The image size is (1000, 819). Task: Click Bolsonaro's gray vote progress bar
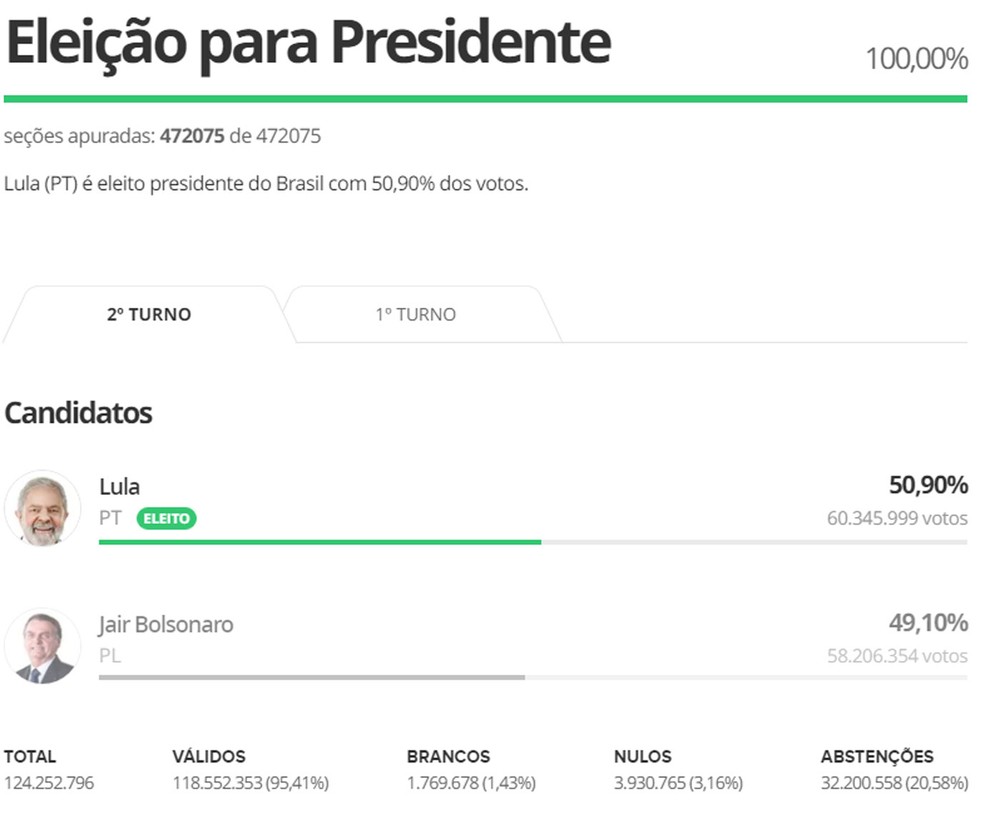coord(311,677)
